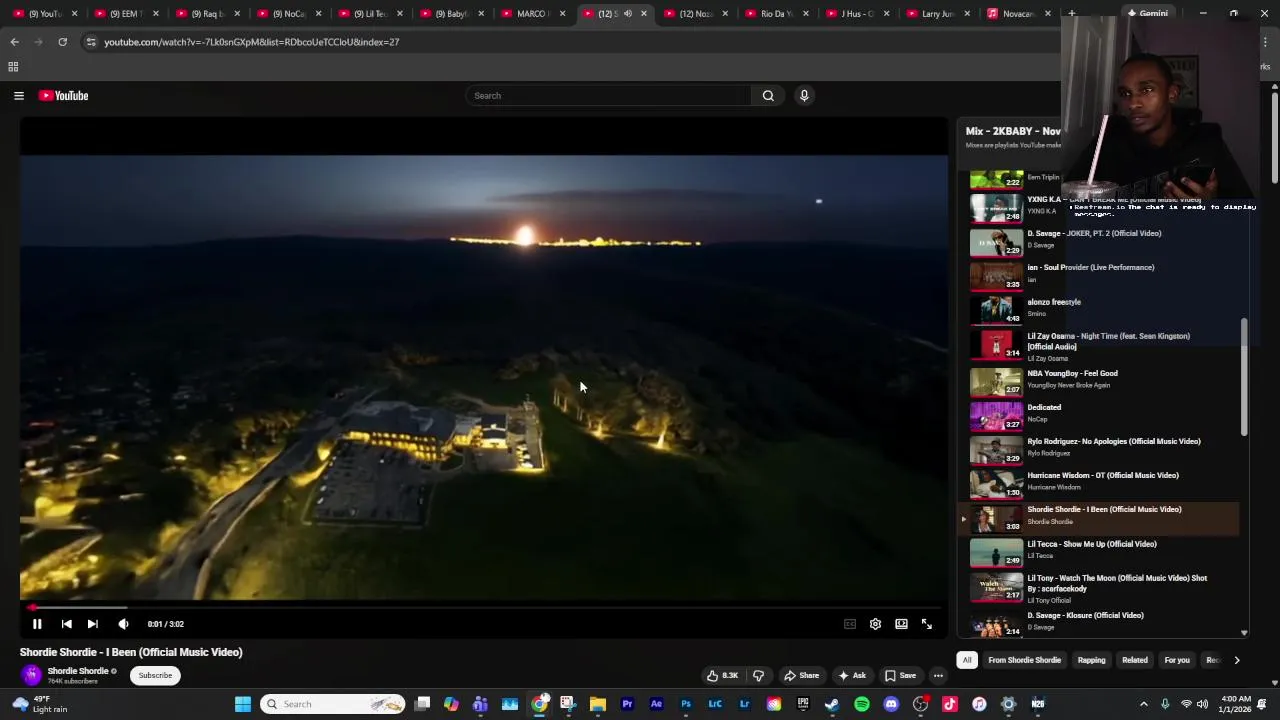Select the All filter chip

(x=967, y=660)
